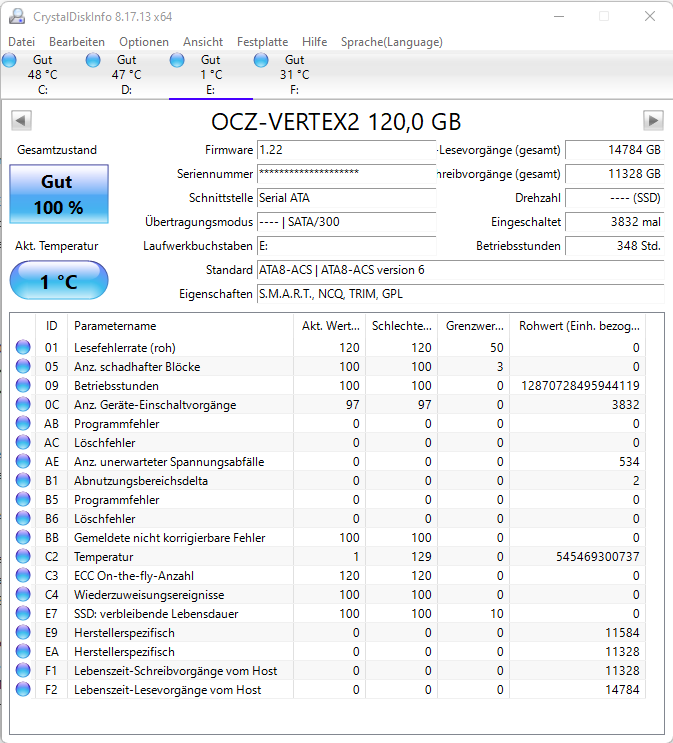Image resolution: width=673 pixels, height=743 pixels.
Task: Click the Betriebsstunden value 348 Std.
Action: click(x=615, y=246)
